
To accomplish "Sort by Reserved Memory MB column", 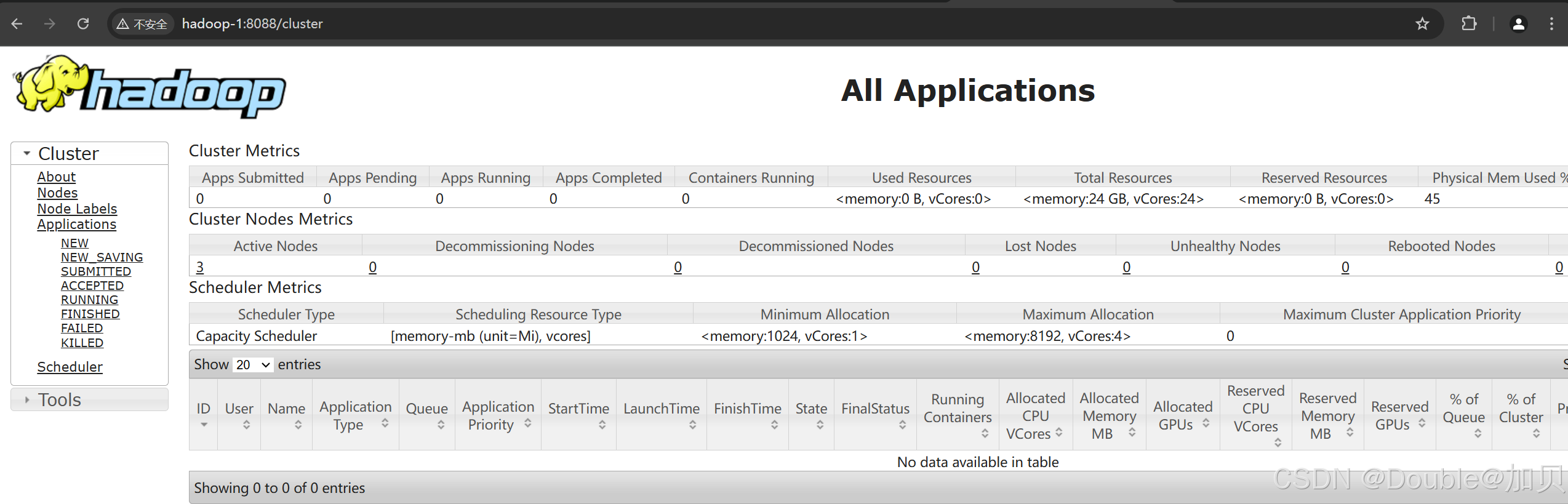I will tap(1327, 414).
